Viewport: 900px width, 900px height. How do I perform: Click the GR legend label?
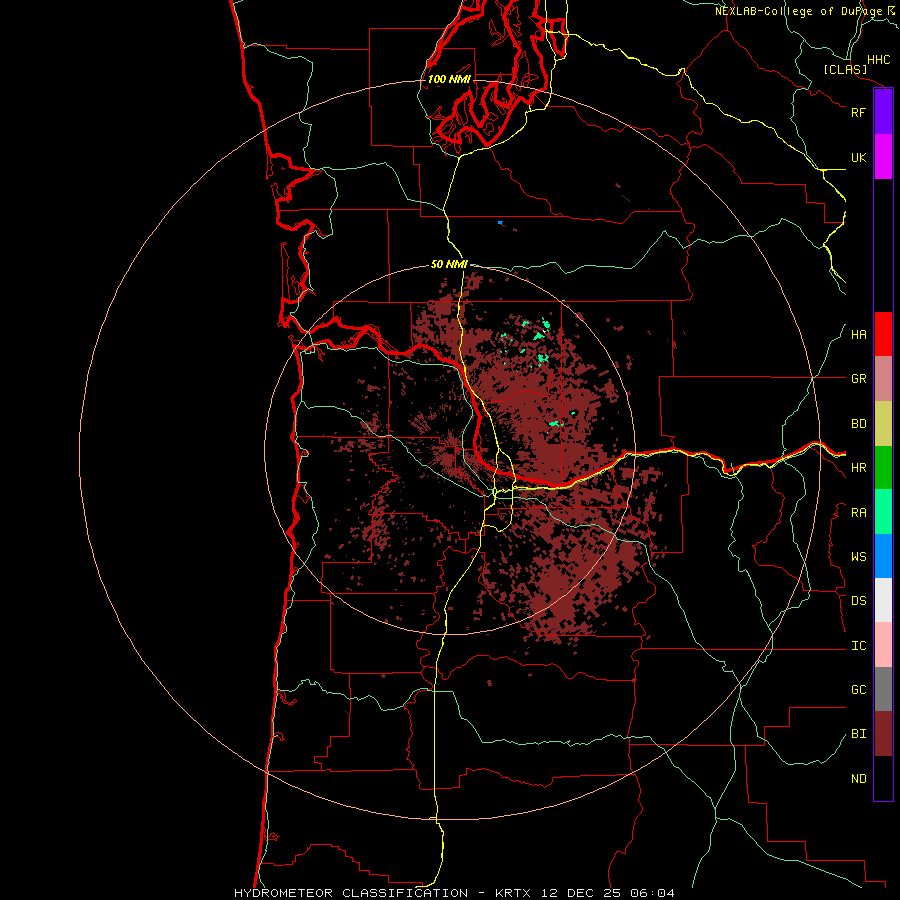click(x=859, y=379)
